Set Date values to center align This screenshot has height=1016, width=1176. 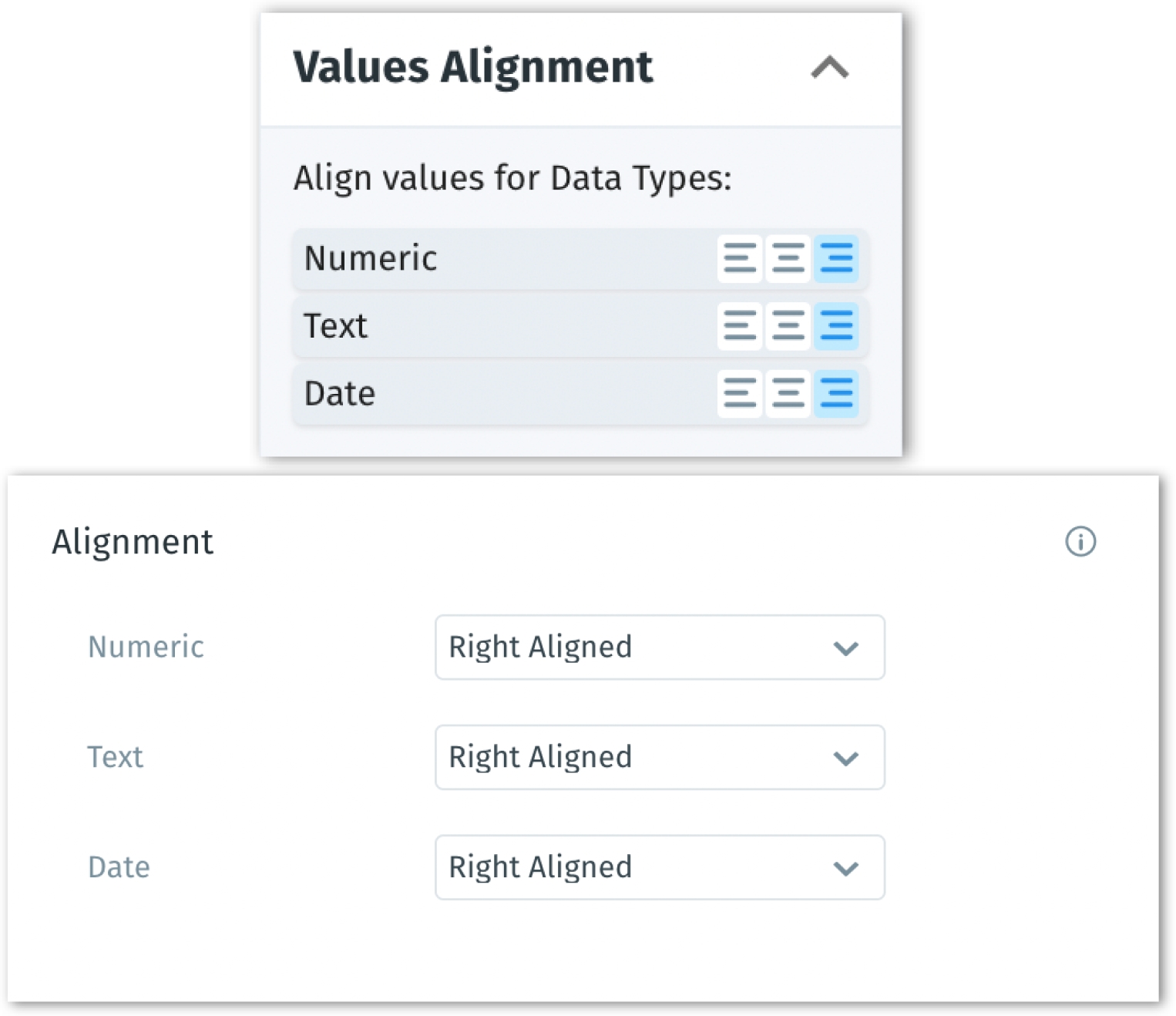pyautogui.click(x=788, y=394)
